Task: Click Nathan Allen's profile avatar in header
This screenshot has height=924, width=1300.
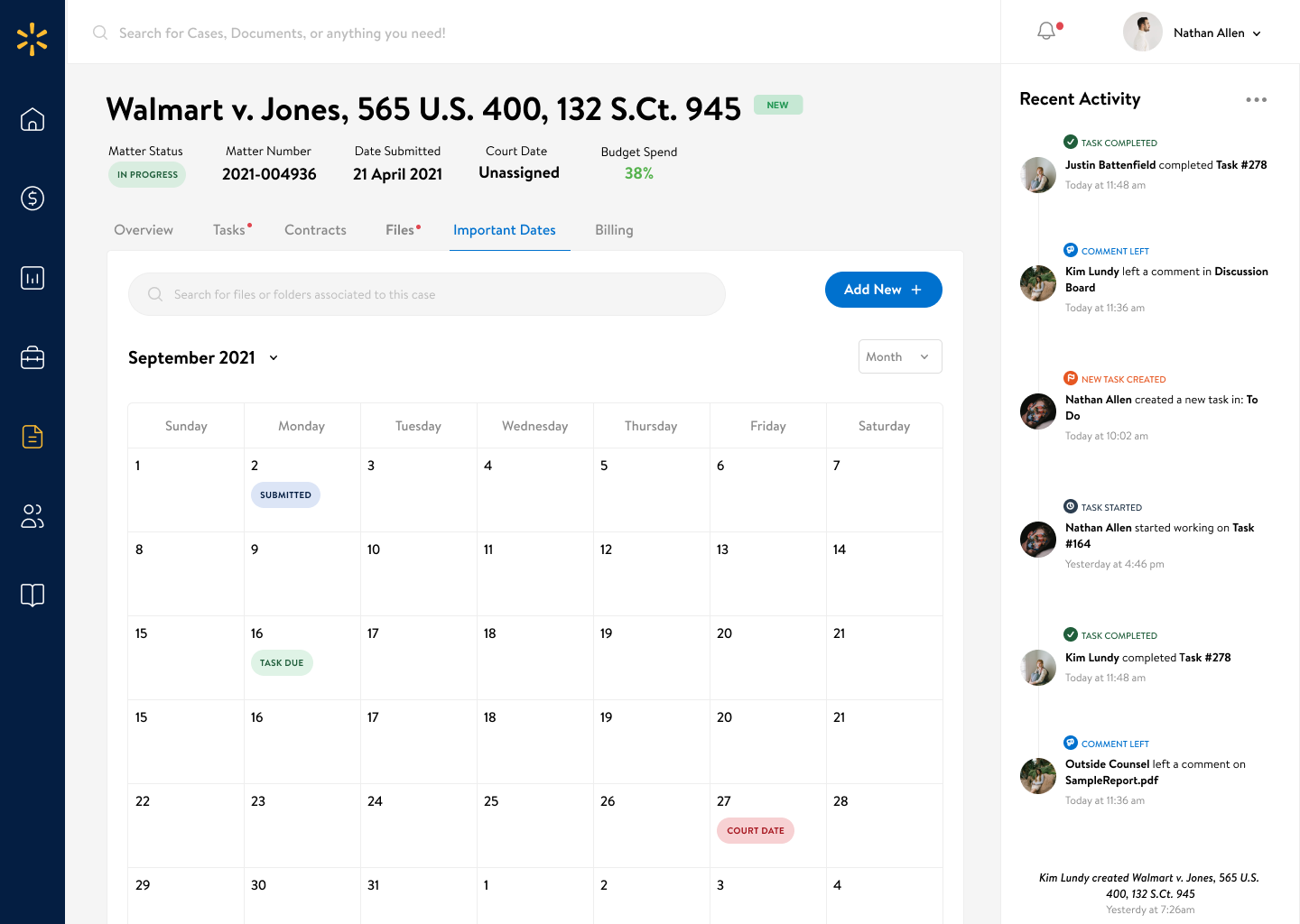Action: click(x=1142, y=32)
